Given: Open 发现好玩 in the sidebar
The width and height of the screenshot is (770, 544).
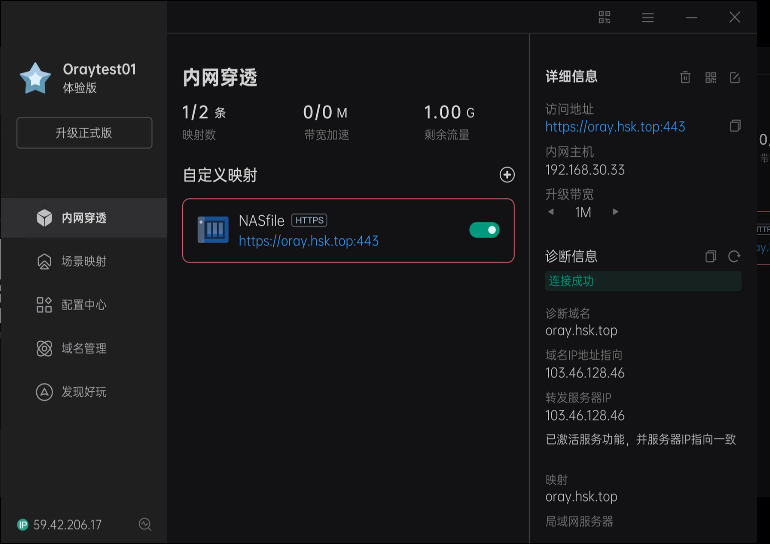Looking at the screenshot, I should tap(84, 392).
